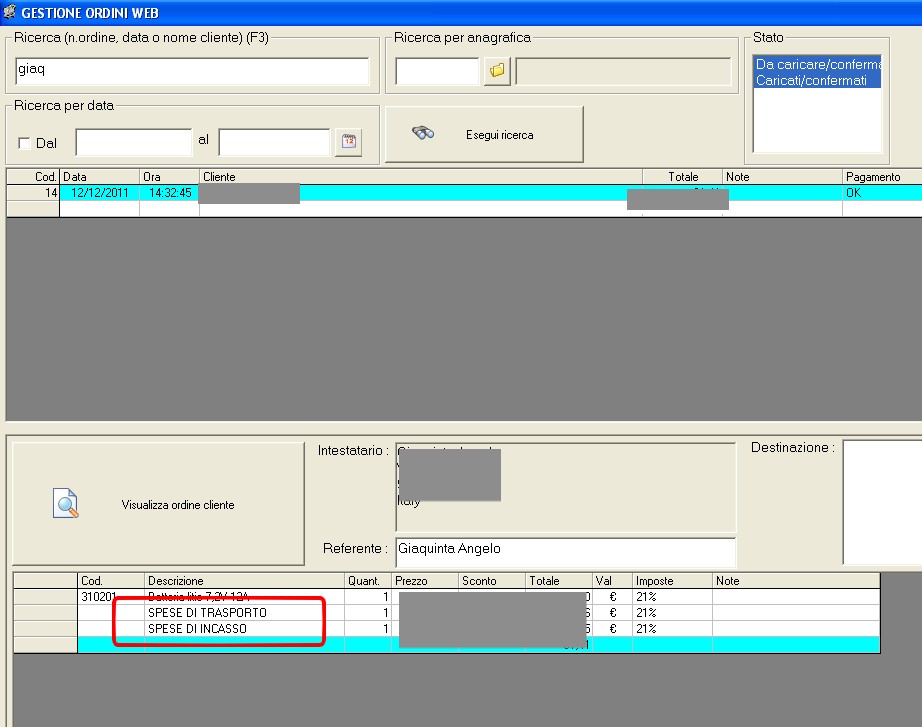Click the Data column header

click(x=99, y=176)
